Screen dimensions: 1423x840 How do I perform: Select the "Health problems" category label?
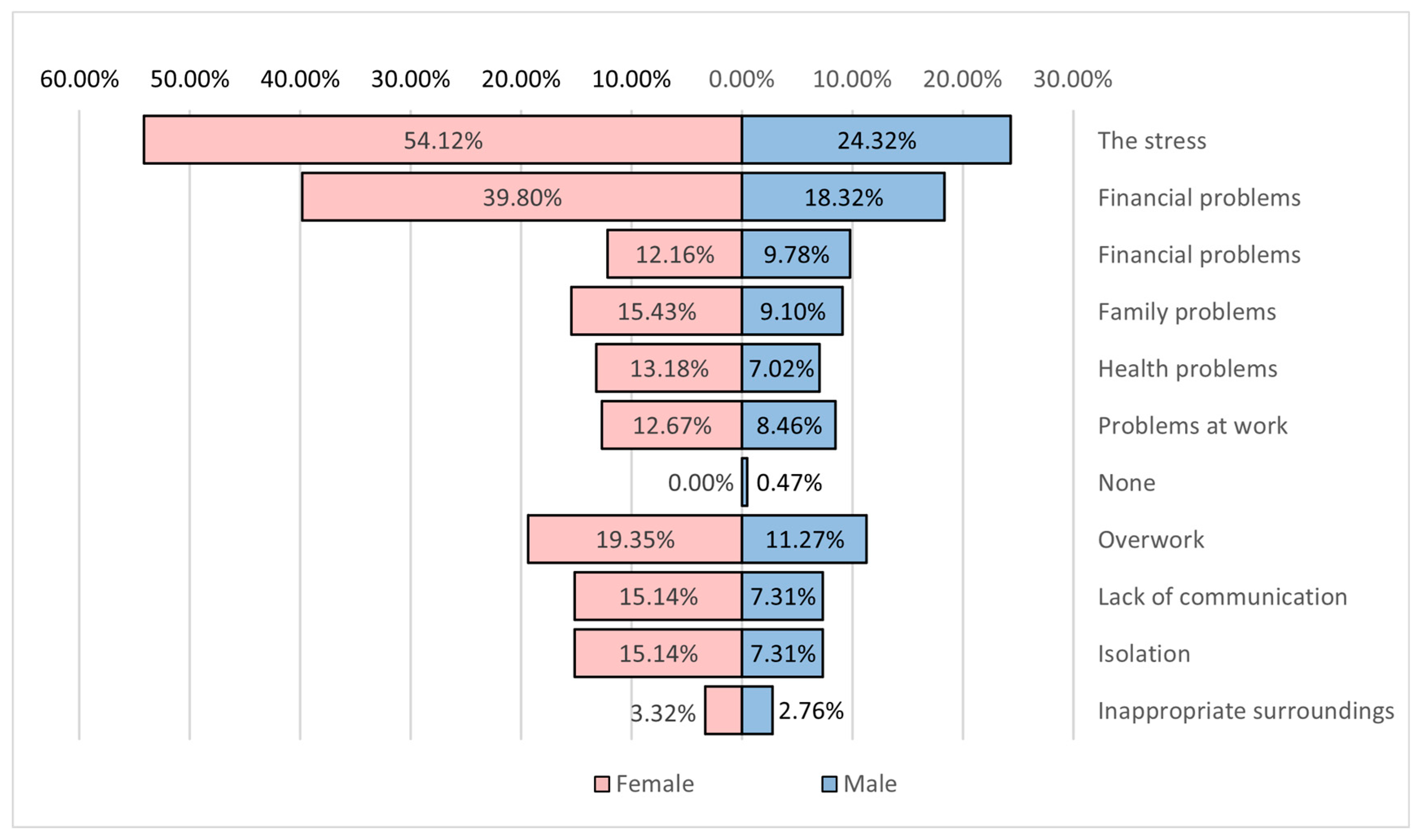pos(1187,369)
